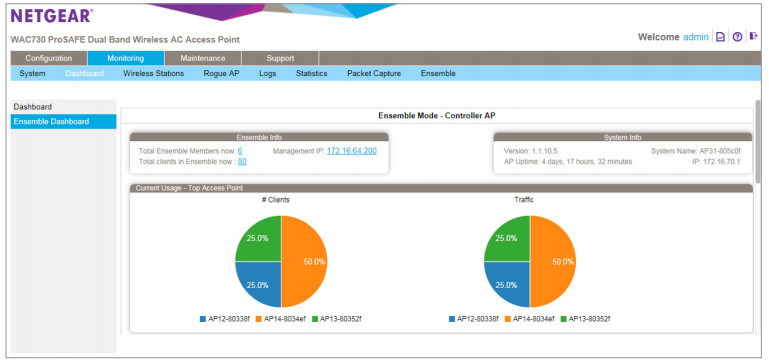Click the System Name: AP31-805c0f text

(x=695, y=151)
